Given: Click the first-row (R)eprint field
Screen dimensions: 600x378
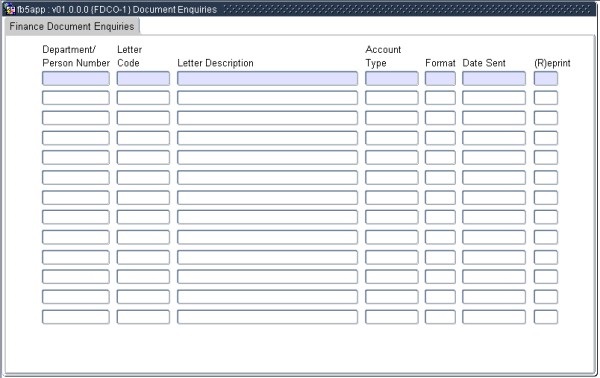Looking at the screenshot, I should click(546, 78).
